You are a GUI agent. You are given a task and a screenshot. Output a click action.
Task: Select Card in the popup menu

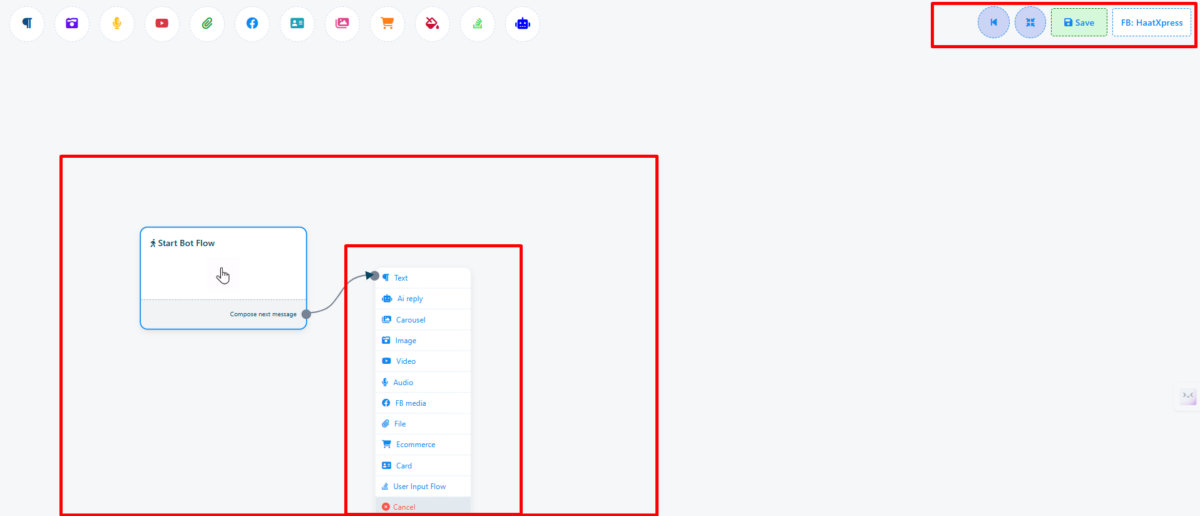422,465
